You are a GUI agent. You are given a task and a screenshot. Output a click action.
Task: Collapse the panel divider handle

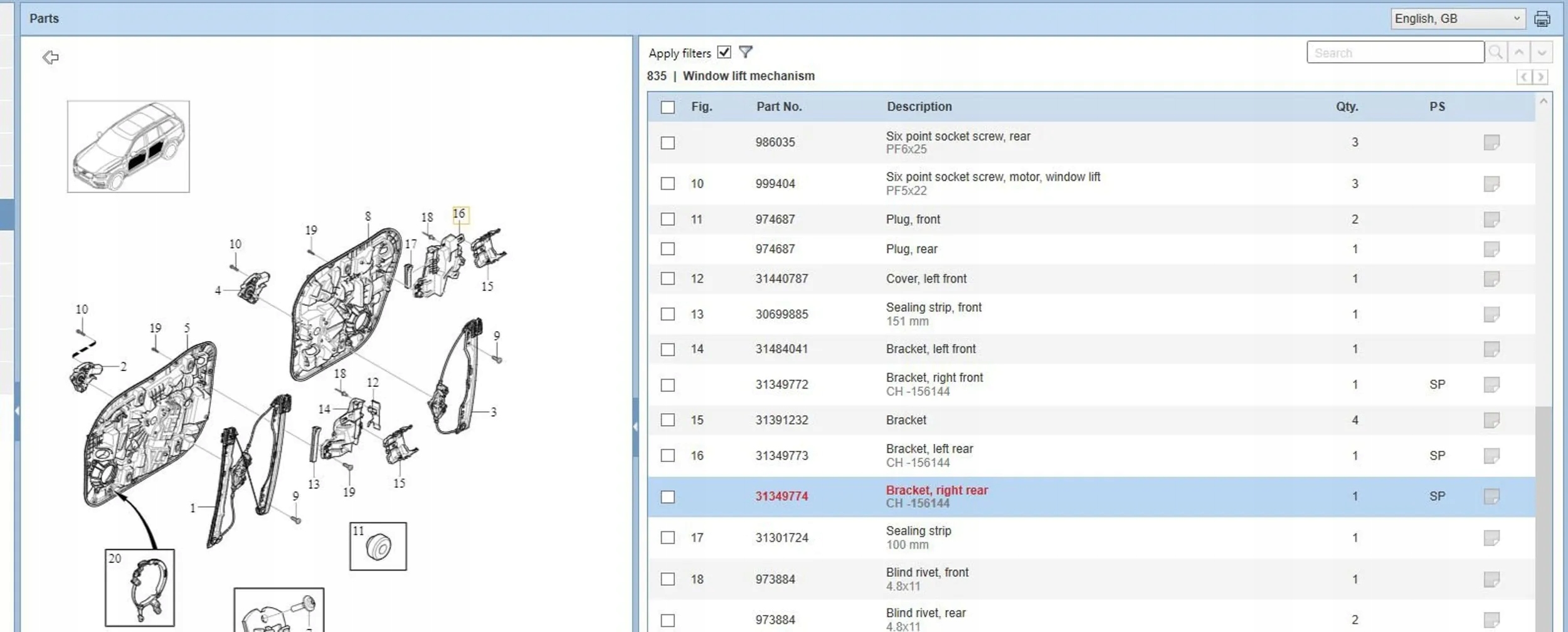(635, 427)
